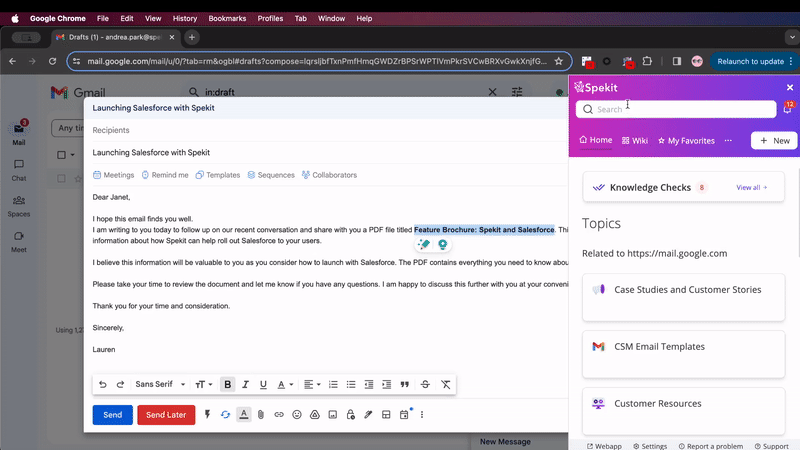Undo last edit in compose toolbar

103,384
